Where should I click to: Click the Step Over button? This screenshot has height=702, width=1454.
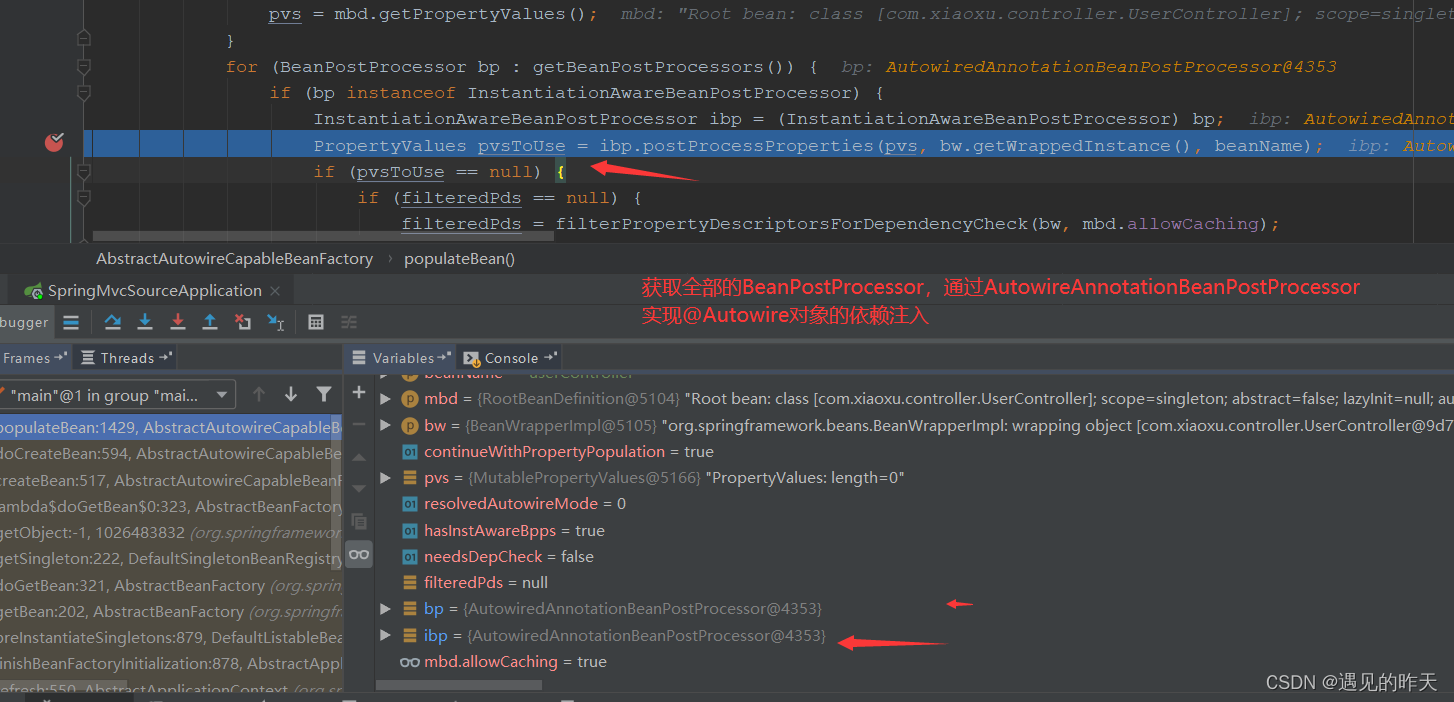[x=113, y=322]
